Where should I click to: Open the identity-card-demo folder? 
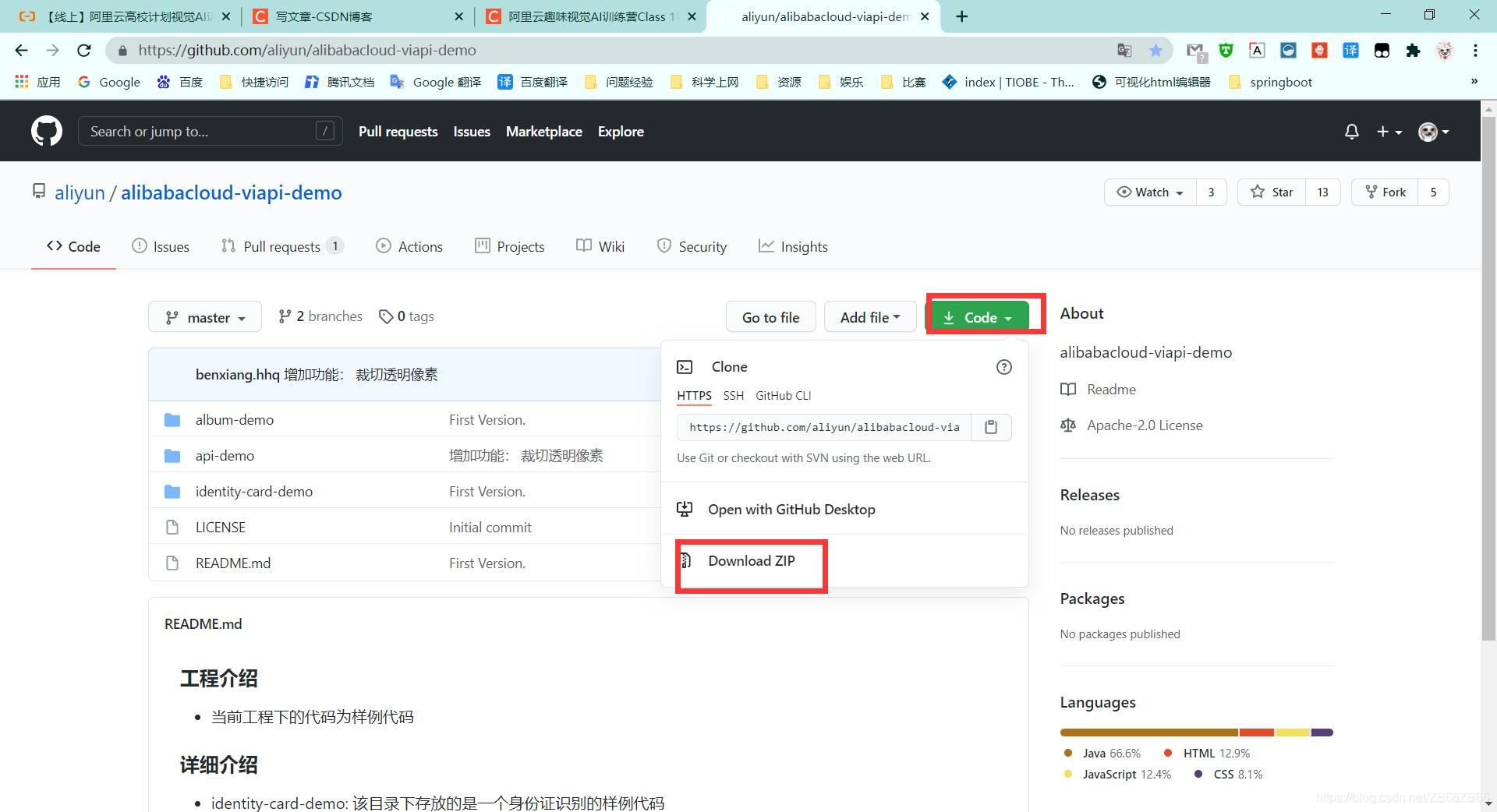click(254, 492)
